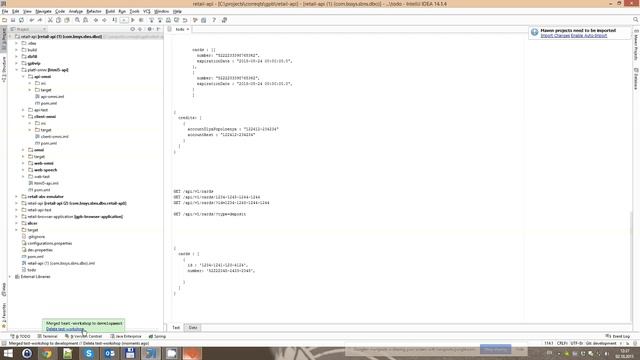Open the Build menu
Image resolution: width=640 pixels, height=360 pixels.
pyautogui.click(x=110, y=11)
